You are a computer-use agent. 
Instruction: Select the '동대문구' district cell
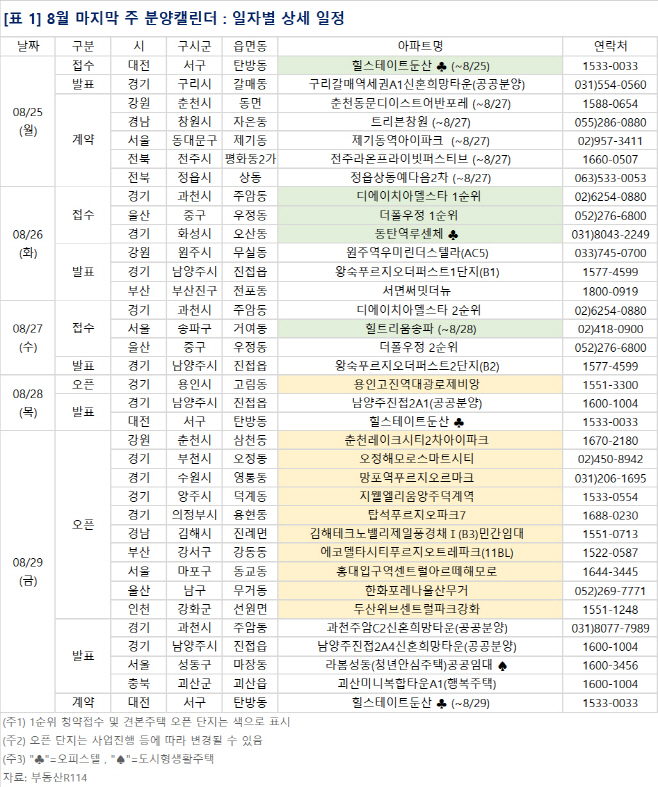pyautogui.click(x=194, y=141)
